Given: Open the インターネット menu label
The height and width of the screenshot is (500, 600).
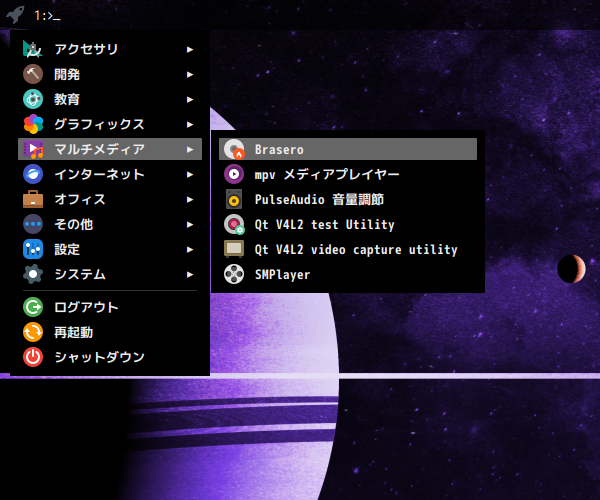Looking at the screenshot, I should pyautogui.click(x=99, y=174).
